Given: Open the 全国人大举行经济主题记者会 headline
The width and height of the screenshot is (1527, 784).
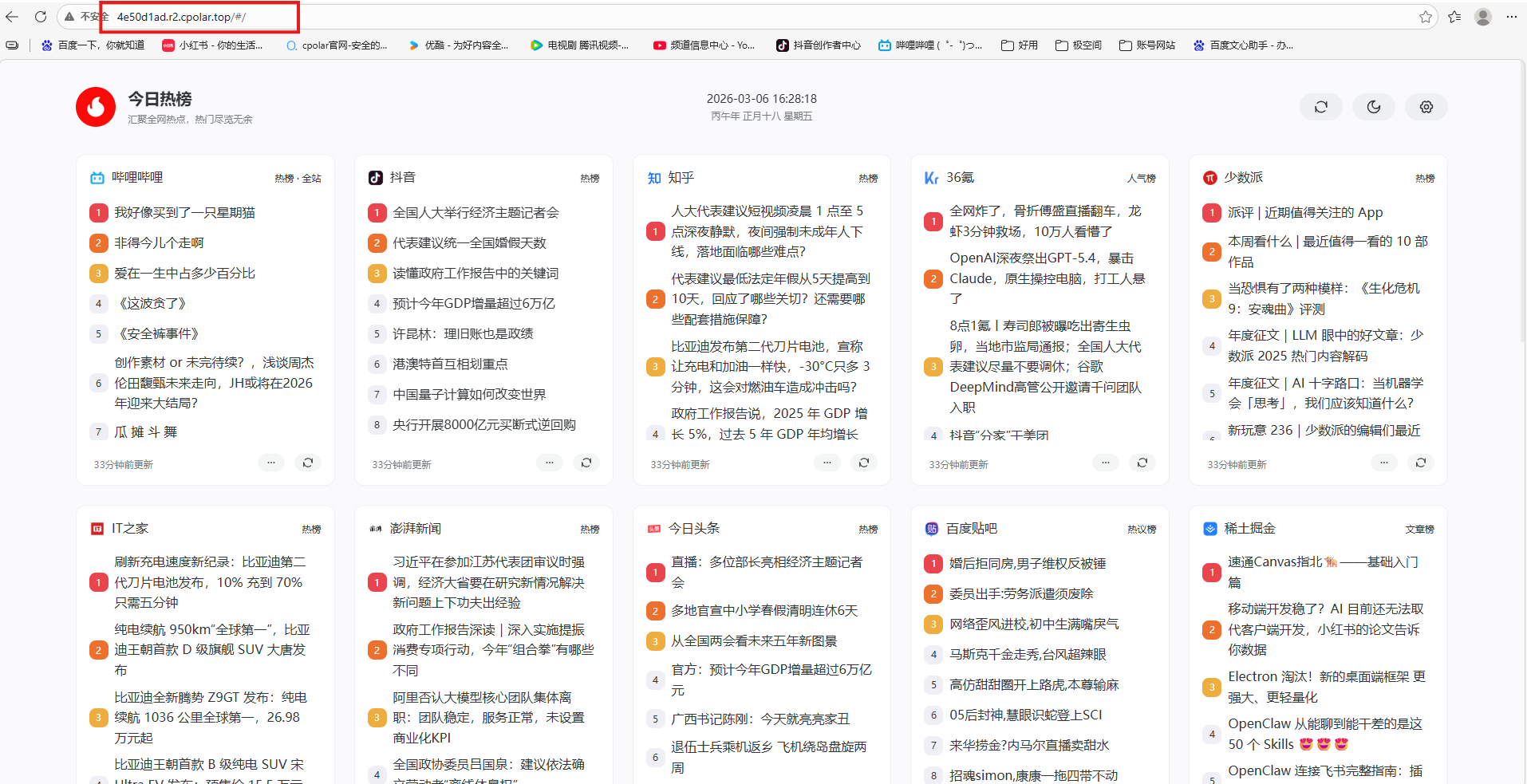Looking at the screenshot, I should click(475, 213).
